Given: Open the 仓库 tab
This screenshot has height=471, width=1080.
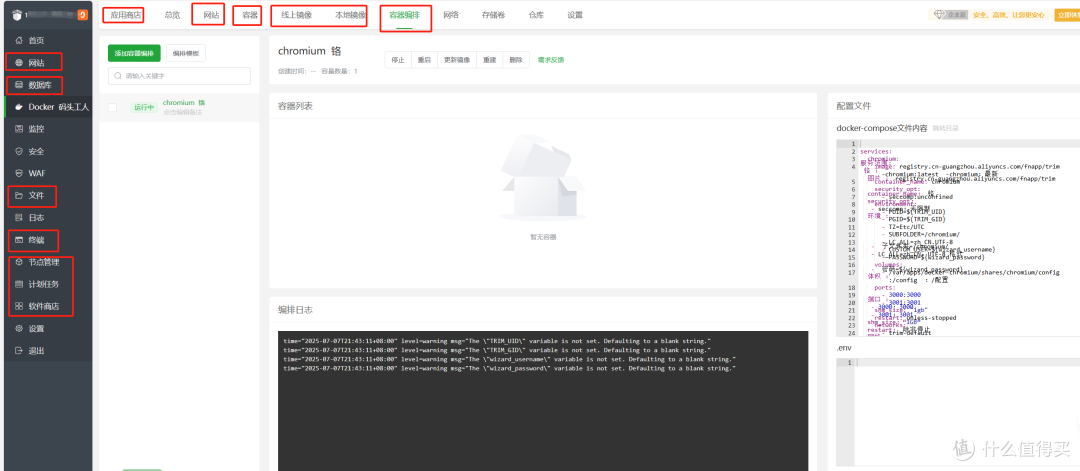Looking at the screenshot, I should [x=536, y=14].
